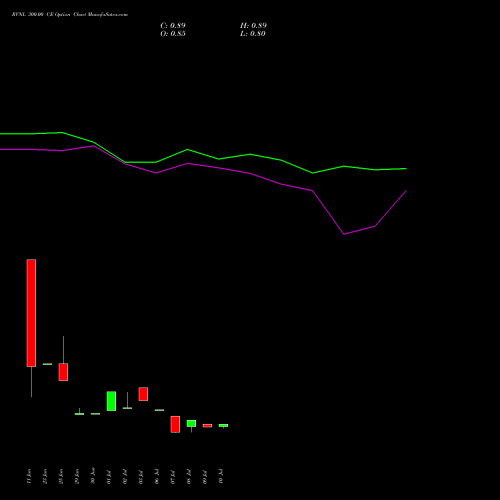Select the small red candlestick above 09 Jul
Screen dimensions: 500x500
[x=207, y=426]
